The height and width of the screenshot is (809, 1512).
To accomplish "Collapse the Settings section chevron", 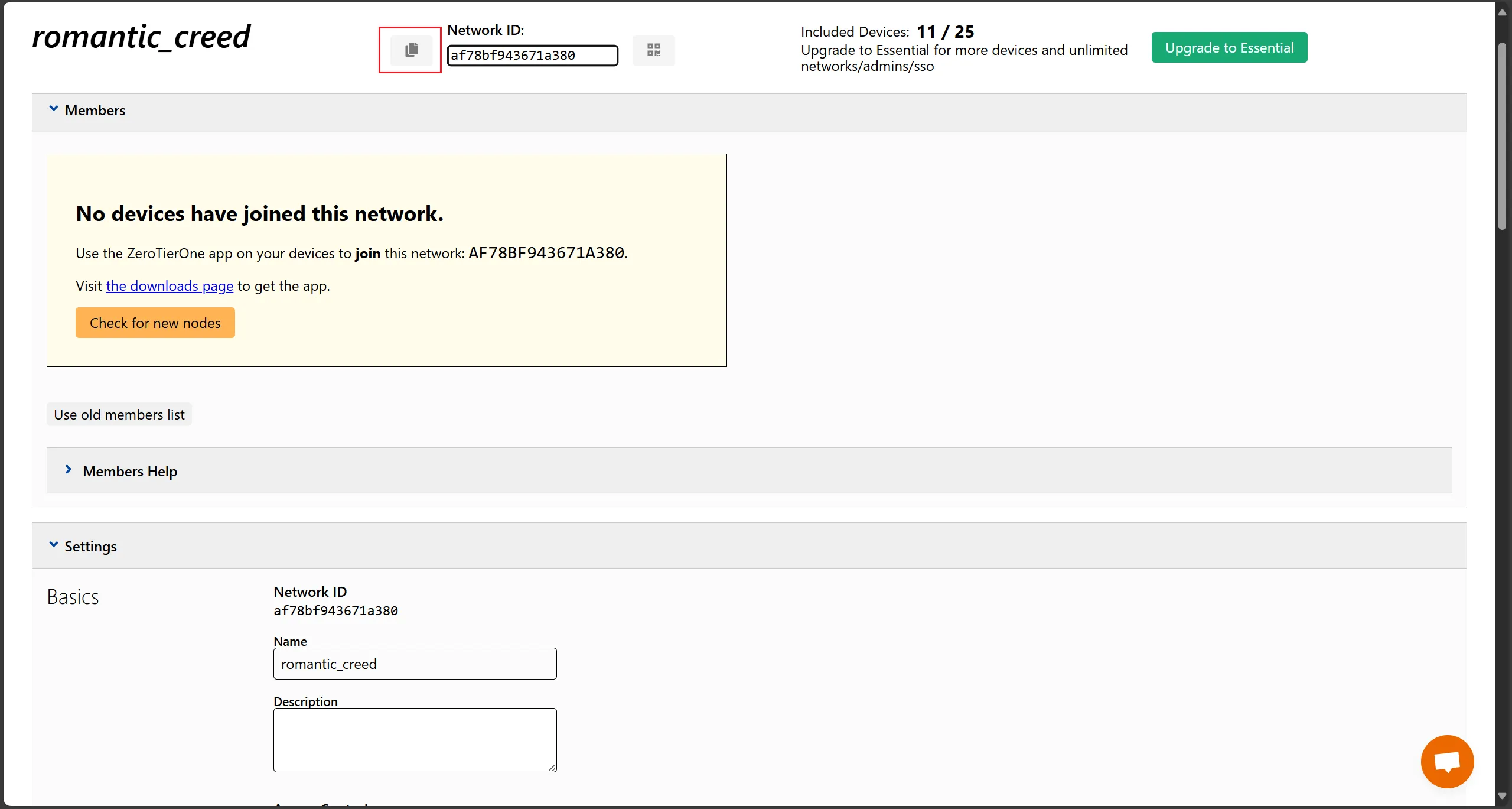I will point(54,545).
